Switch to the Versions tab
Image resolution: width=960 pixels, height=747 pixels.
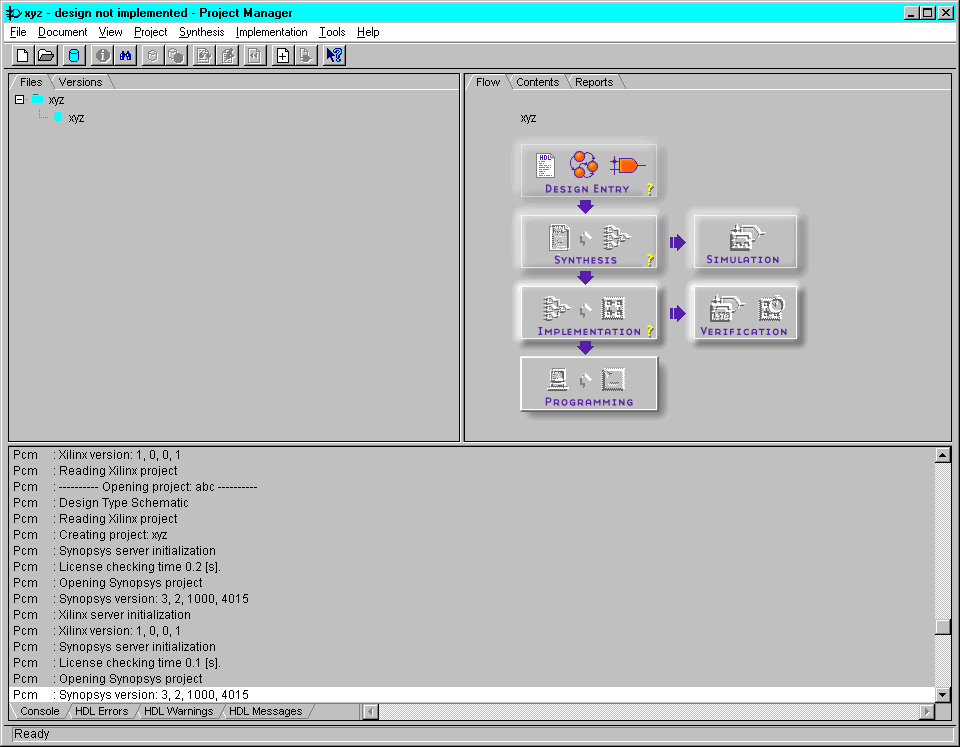point(80,82)
